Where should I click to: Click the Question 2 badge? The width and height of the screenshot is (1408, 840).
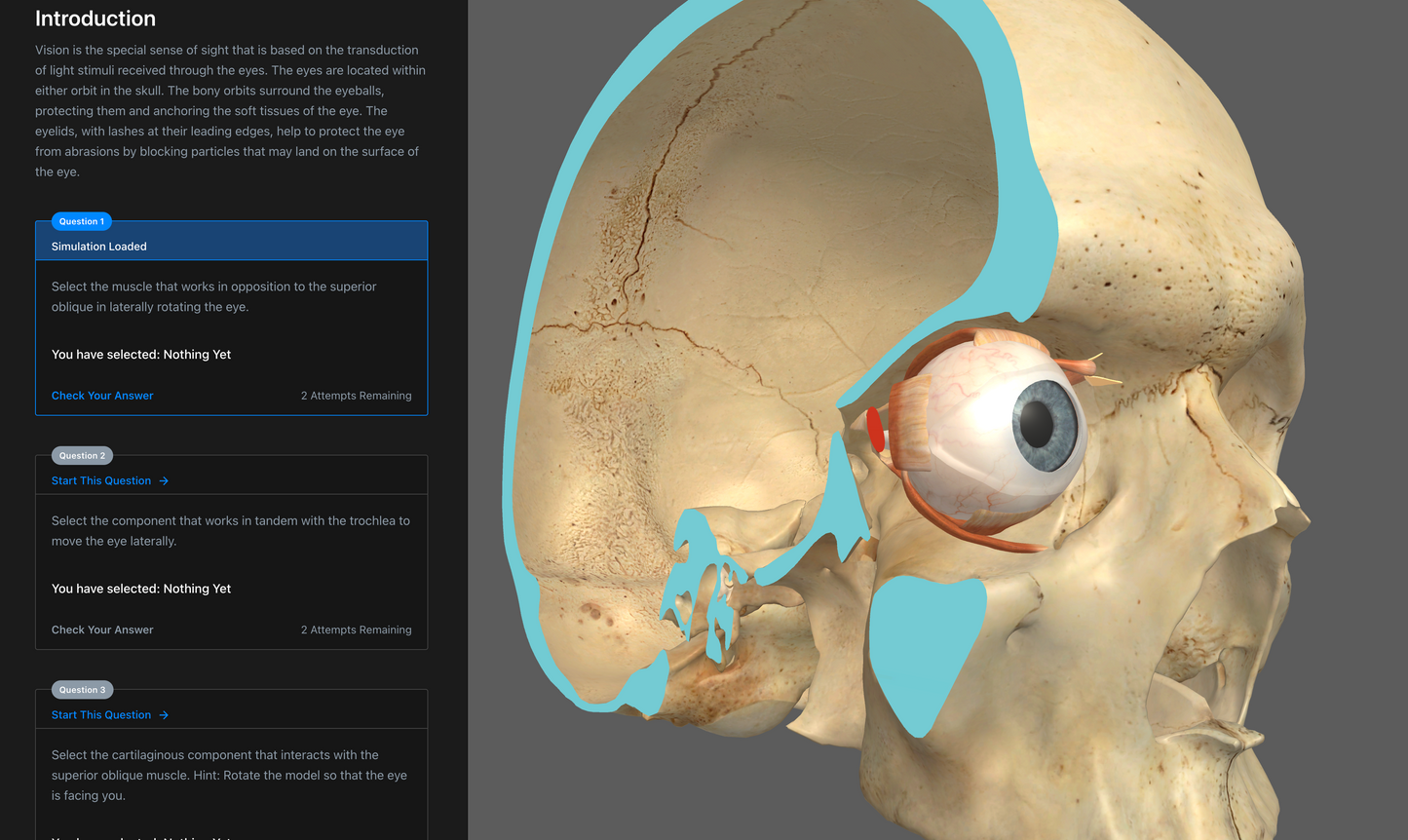pyautogui.click(x=82, y=455)
